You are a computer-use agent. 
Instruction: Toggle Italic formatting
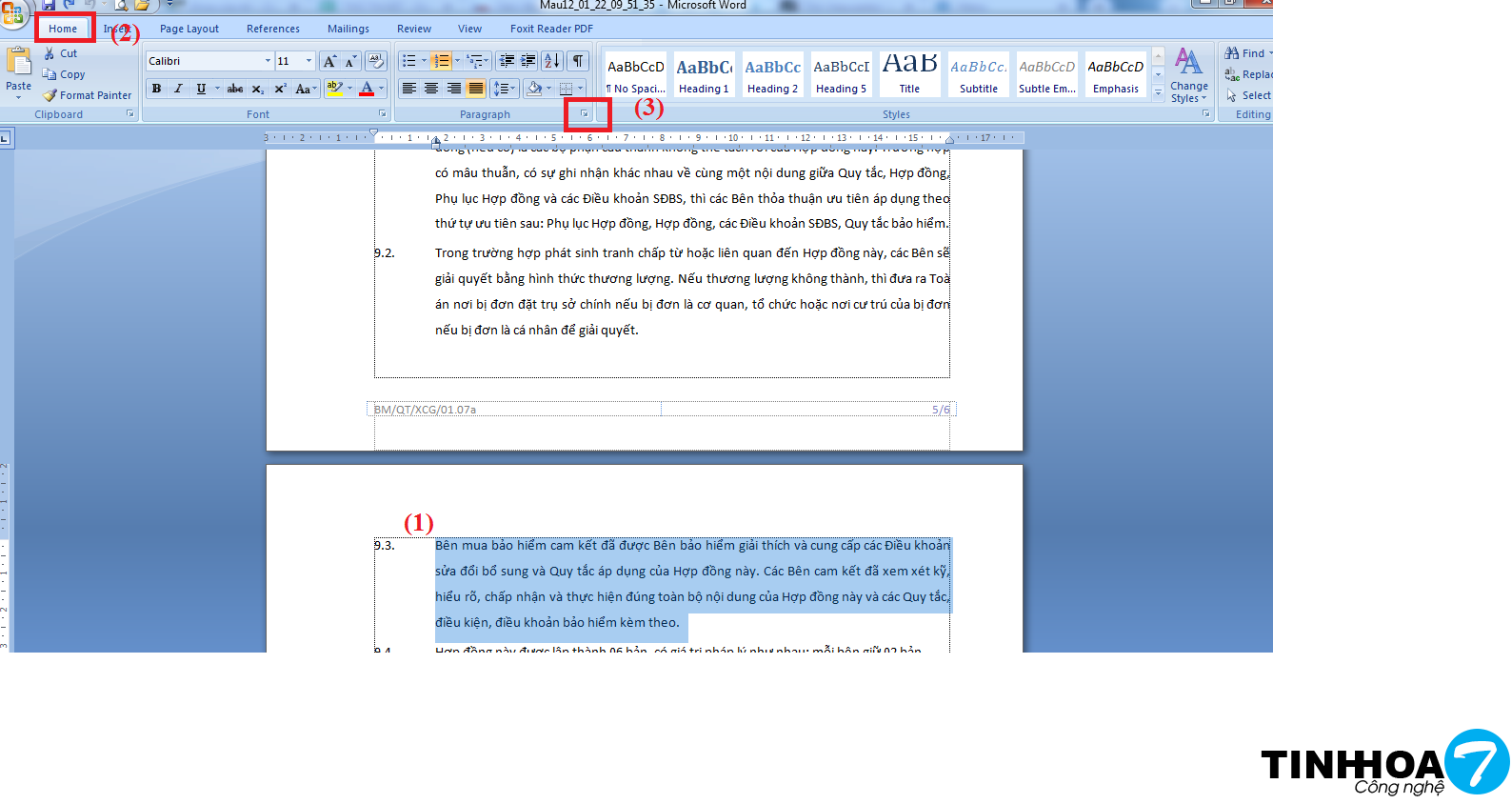[x=178, y=89]
